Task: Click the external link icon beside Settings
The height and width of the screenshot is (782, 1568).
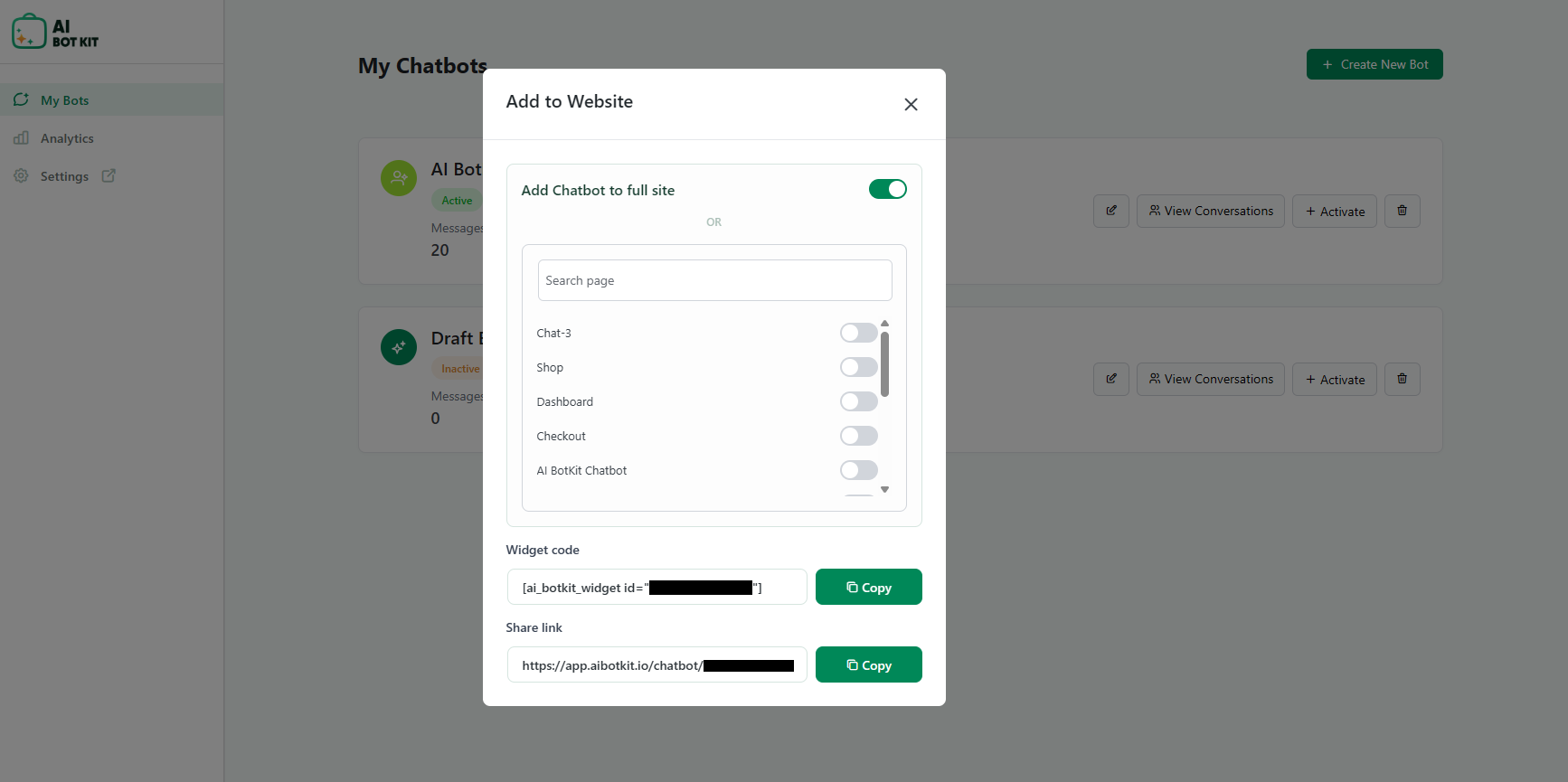Action: pyautogui.click(x=109, y=175)
